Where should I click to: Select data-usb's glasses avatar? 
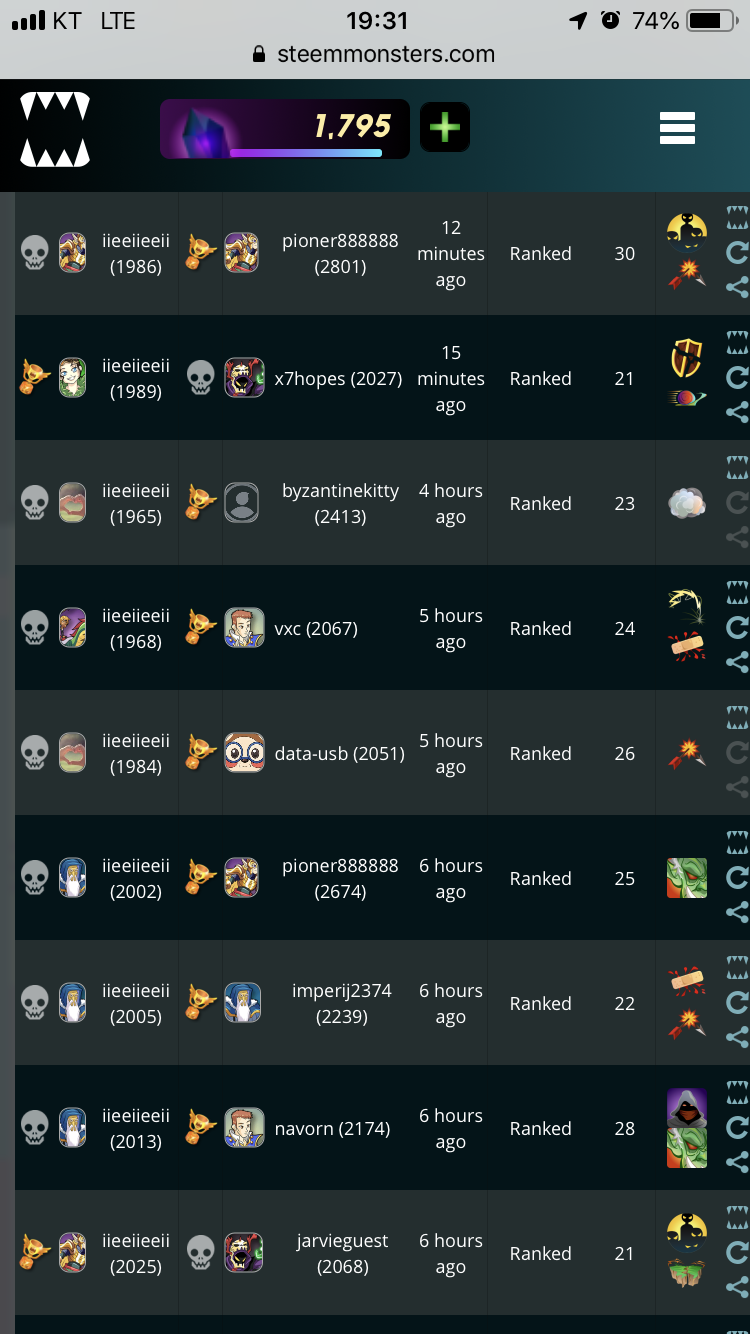coord(244,753)
